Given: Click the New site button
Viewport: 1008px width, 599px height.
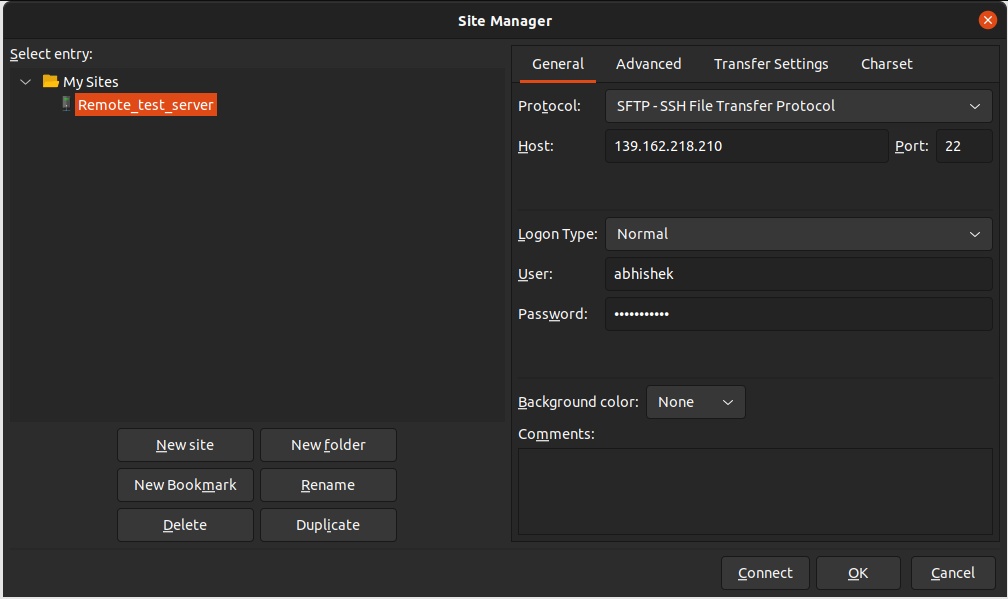Looking at the screenshot, I should point(185,445).
